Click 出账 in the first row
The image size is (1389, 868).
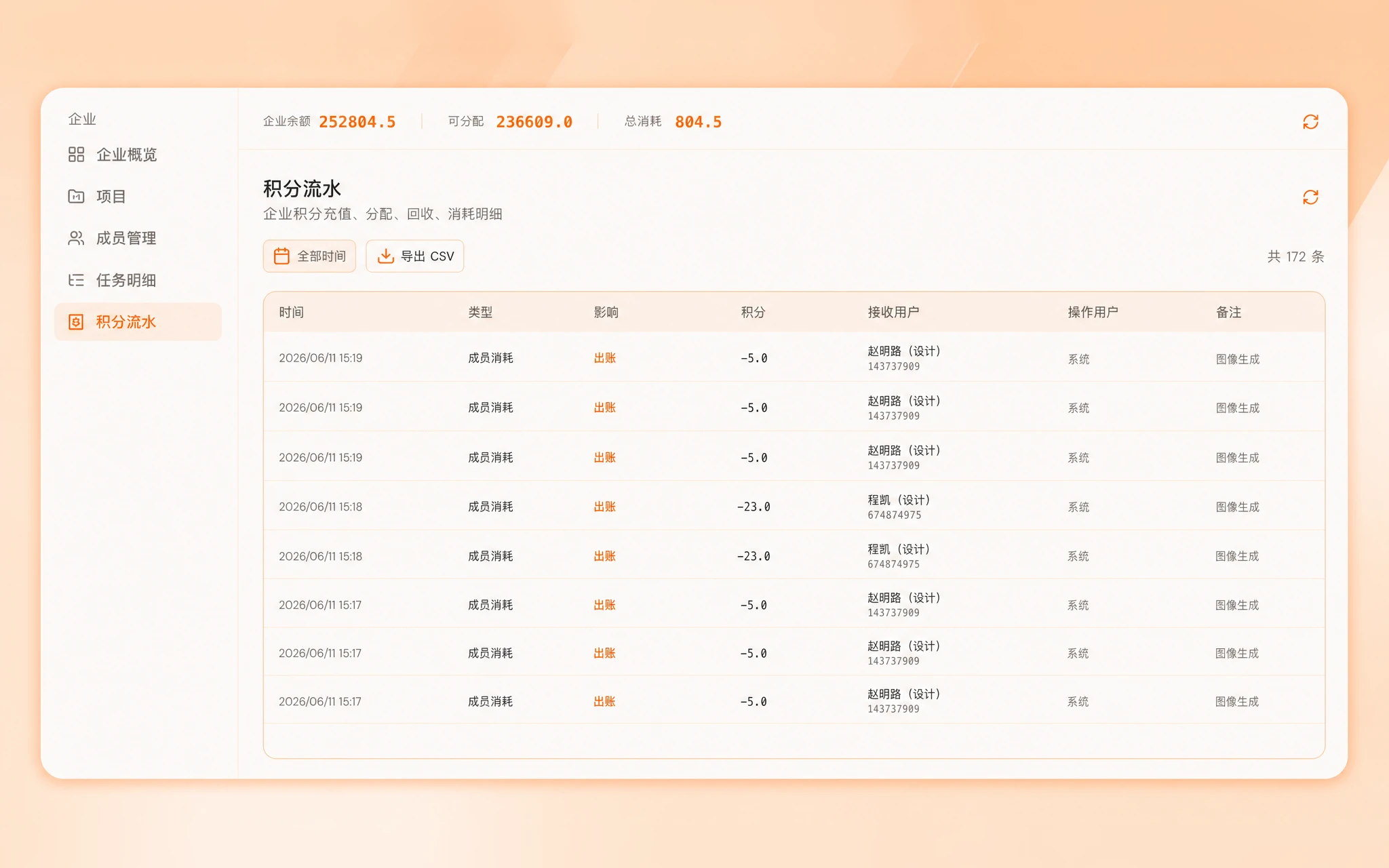click(605, 358)
